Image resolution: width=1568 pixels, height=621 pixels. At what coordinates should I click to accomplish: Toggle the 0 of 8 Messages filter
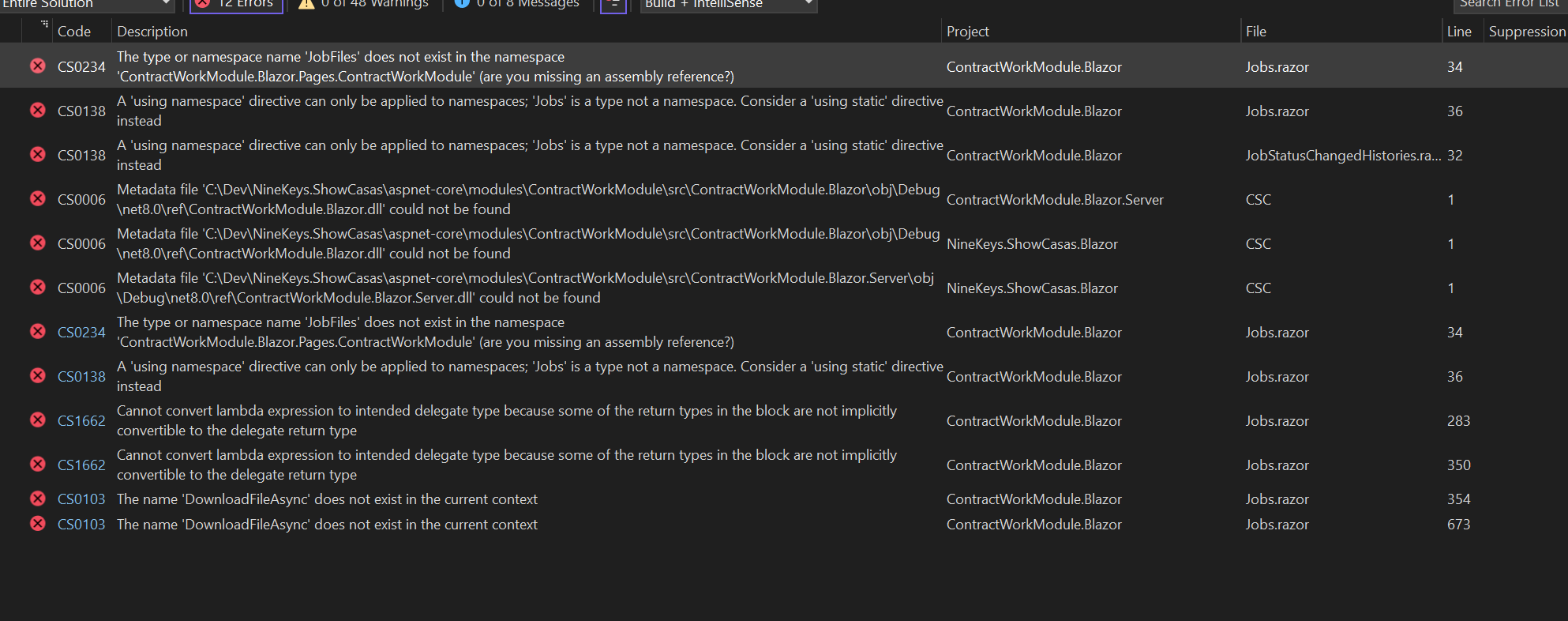pyautogui.click(x=517, y=5)
